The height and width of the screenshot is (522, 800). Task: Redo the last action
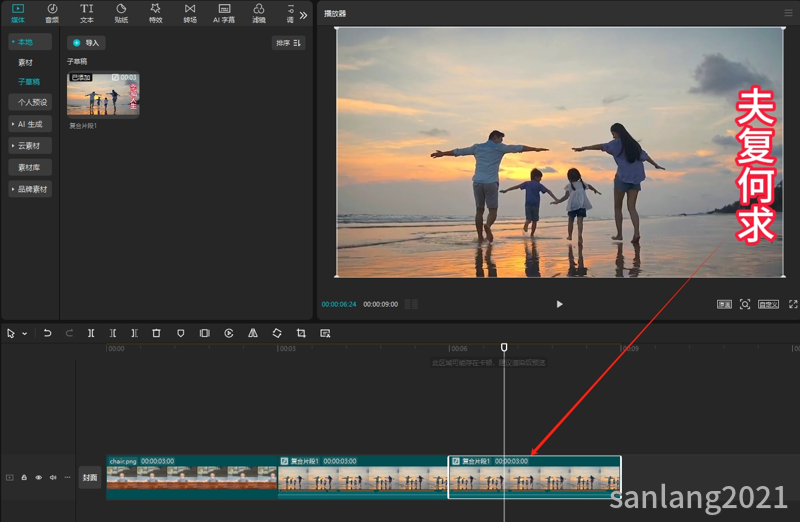(x=69, y=333)
